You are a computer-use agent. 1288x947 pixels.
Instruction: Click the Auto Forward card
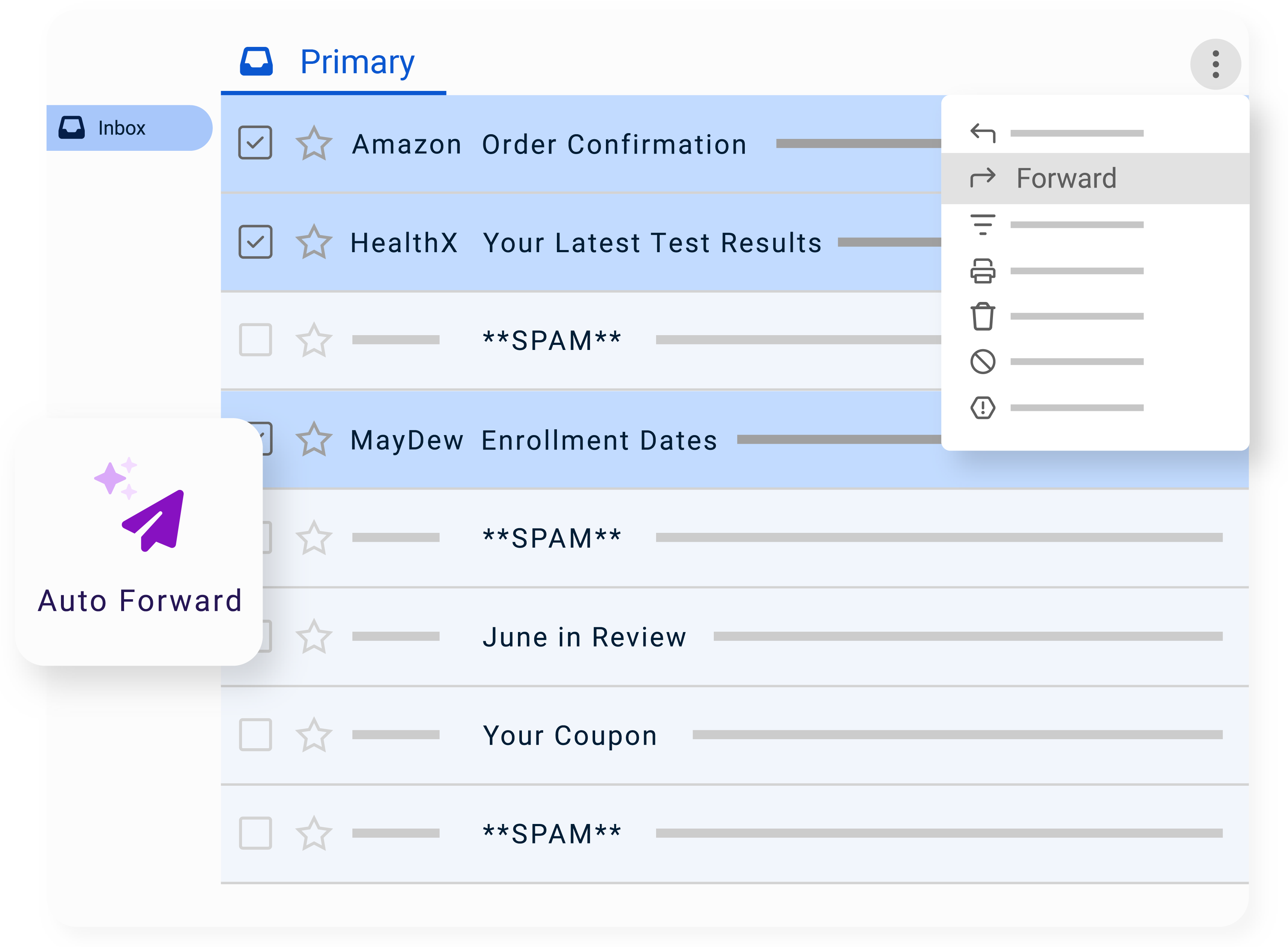139,542
